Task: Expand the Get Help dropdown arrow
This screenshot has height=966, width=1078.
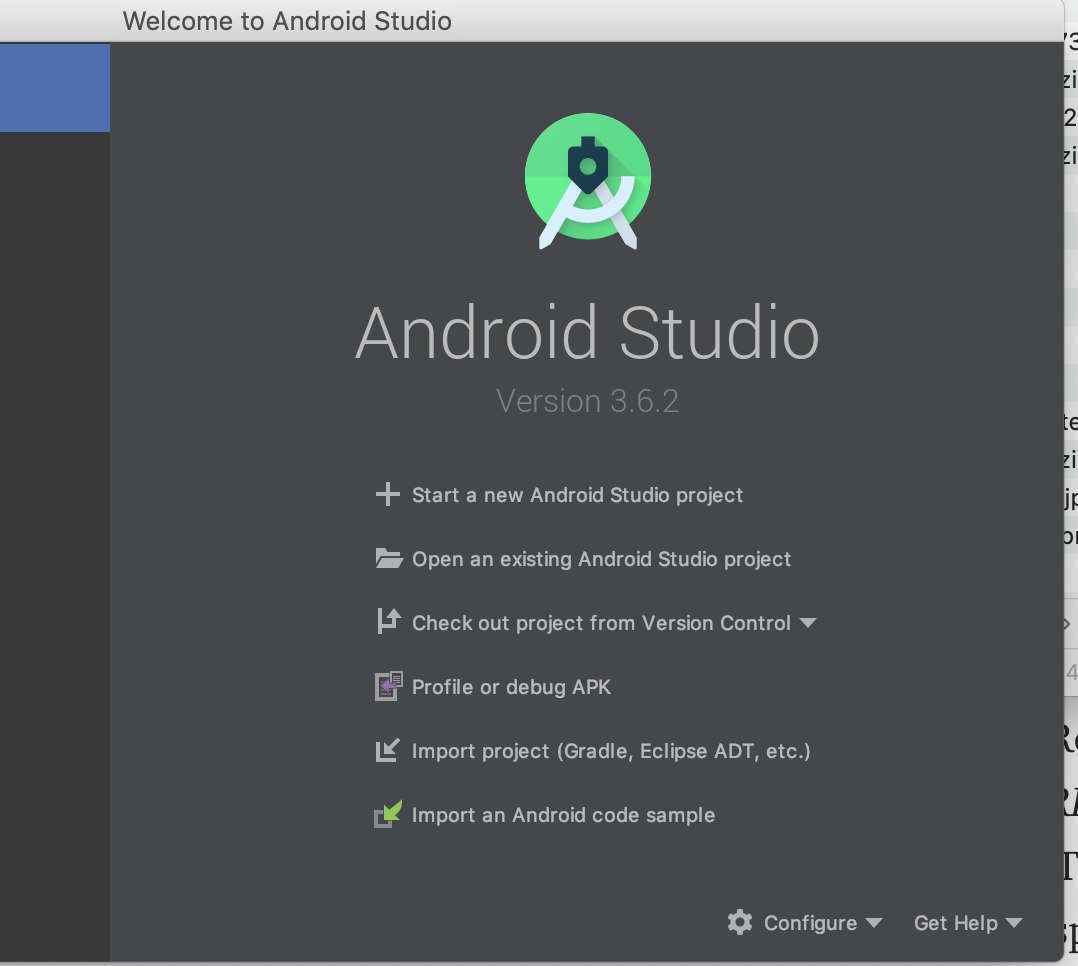Action: point(1013,923)
